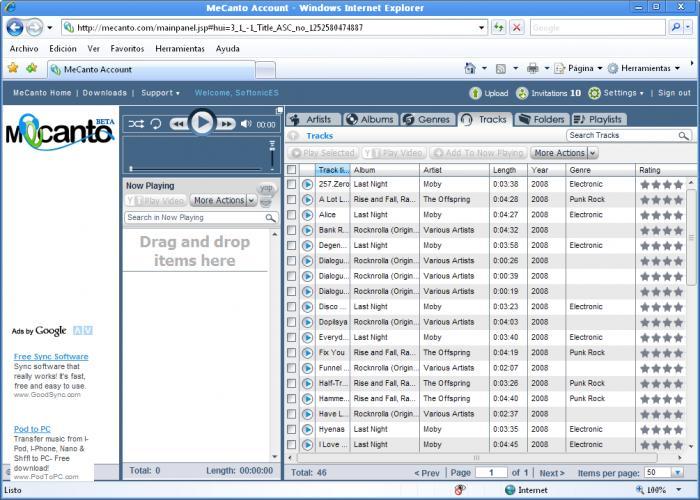Adjust the vertical volume slider in player
The height and width of the screenshot is (500, 700).
(x=272, y=156)
